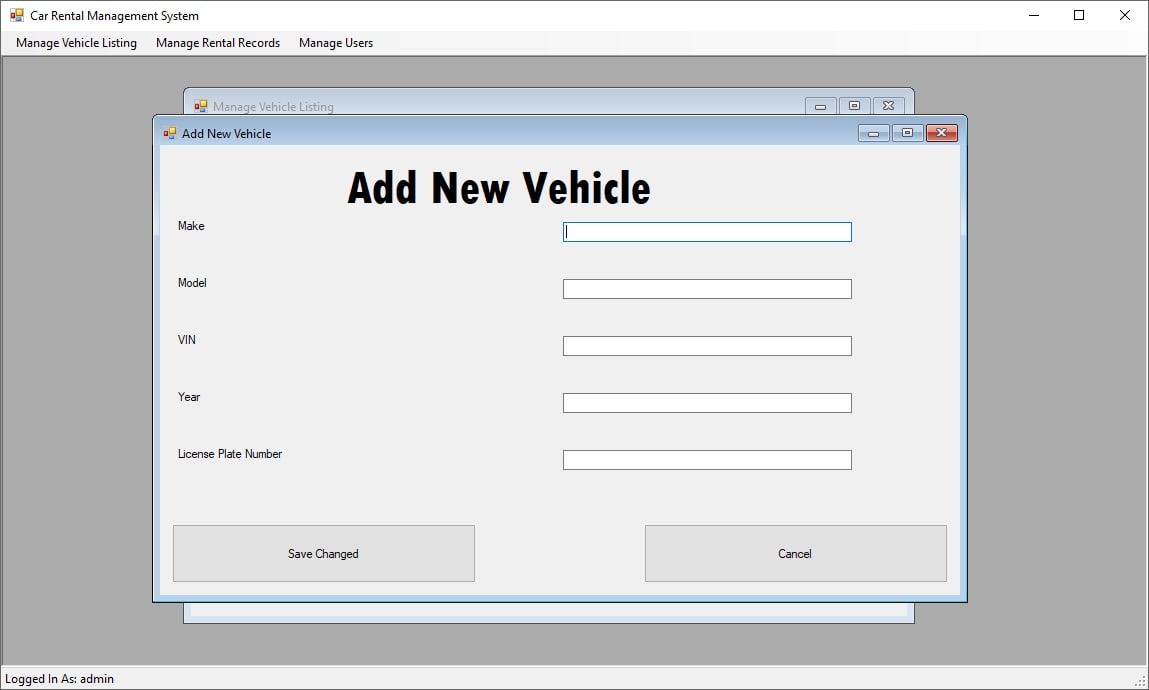Click the Manage Vehicle Listing window title icon

point(201,106)
